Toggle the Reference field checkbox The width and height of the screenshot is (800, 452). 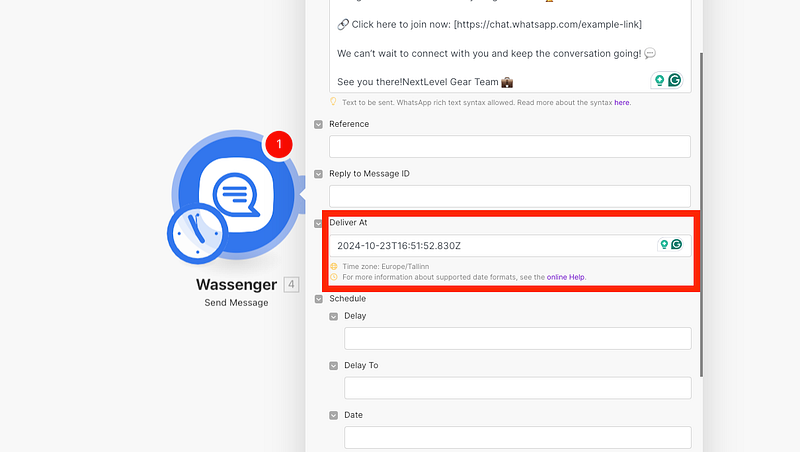click(319, 124)
